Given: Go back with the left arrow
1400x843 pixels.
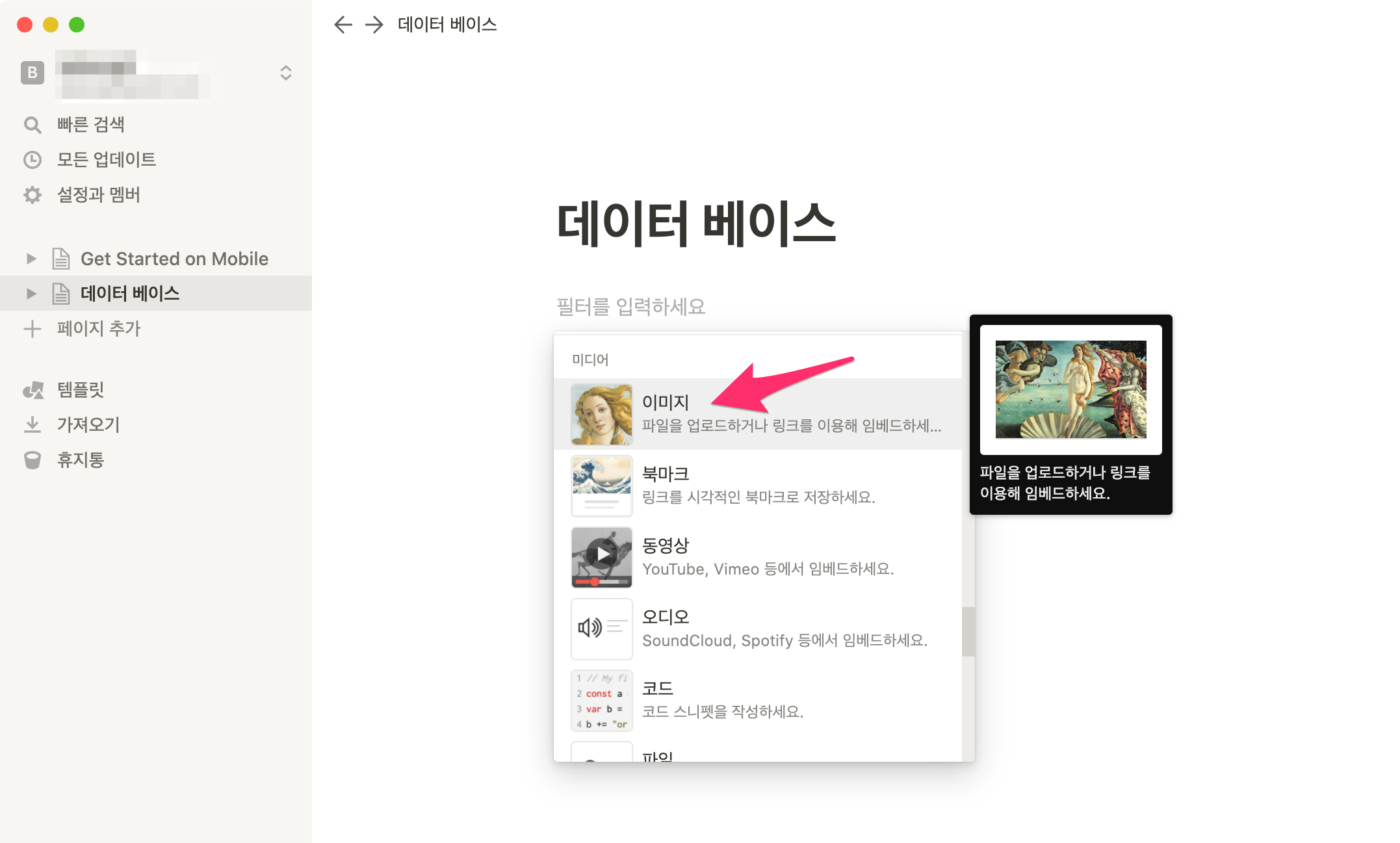Looking at the screenshot, I should (343, 25).
